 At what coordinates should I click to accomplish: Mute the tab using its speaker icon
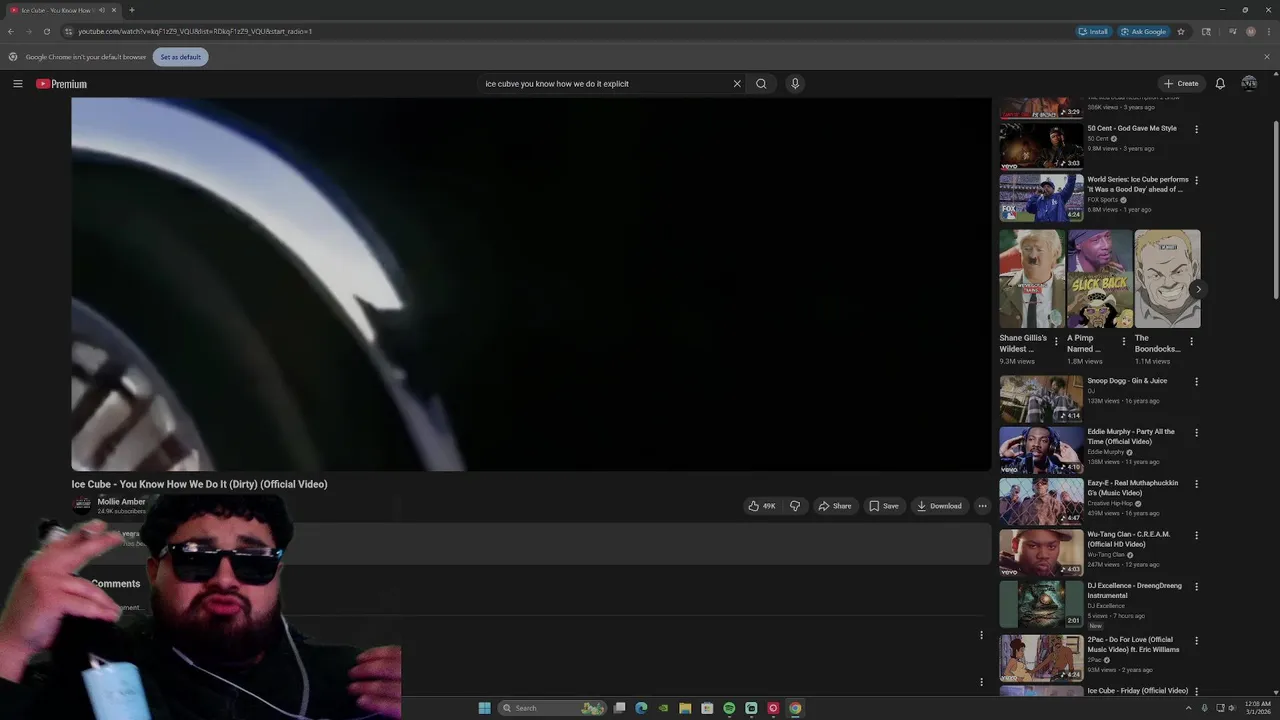[x=101, y=10]
